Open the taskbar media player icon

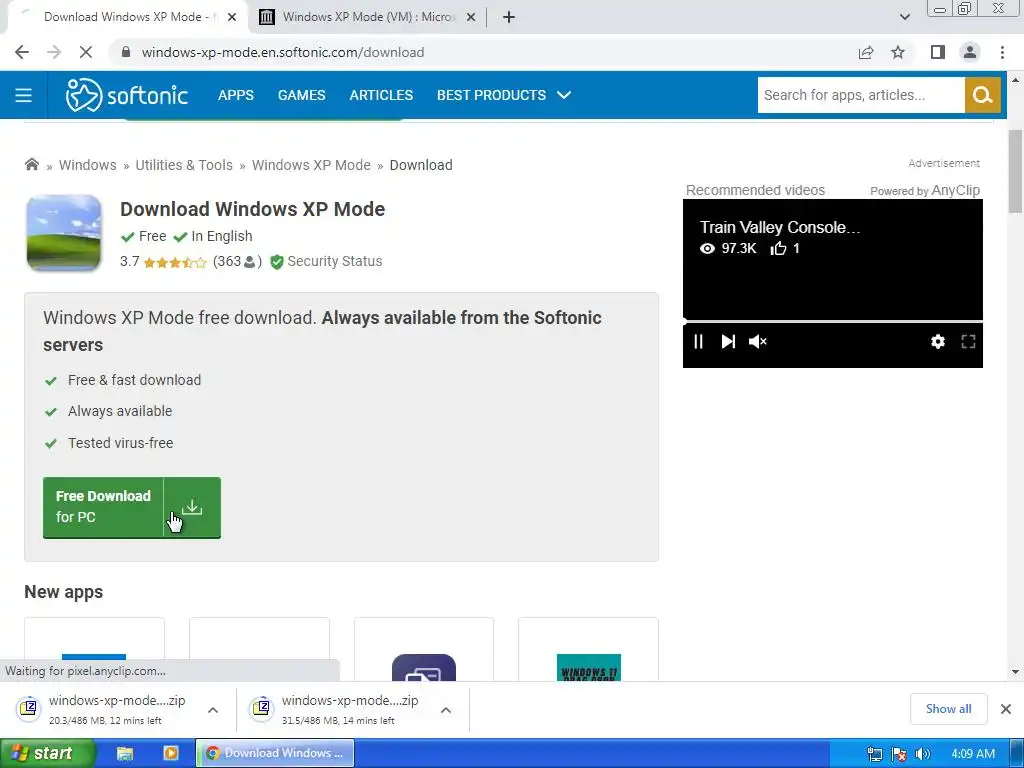click(x=171, y=754)
